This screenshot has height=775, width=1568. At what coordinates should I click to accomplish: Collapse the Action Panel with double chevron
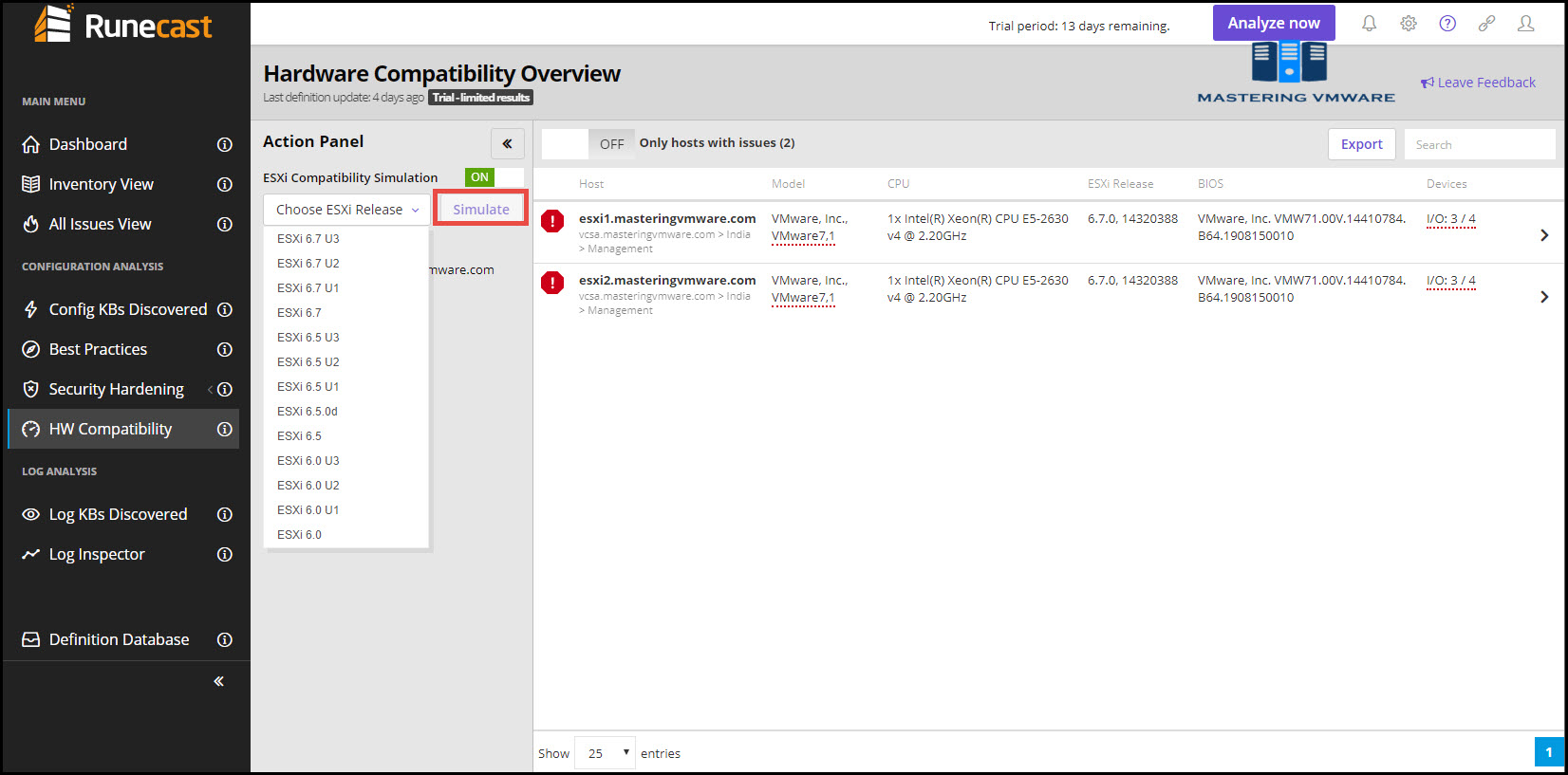click(x=507, y=143)
